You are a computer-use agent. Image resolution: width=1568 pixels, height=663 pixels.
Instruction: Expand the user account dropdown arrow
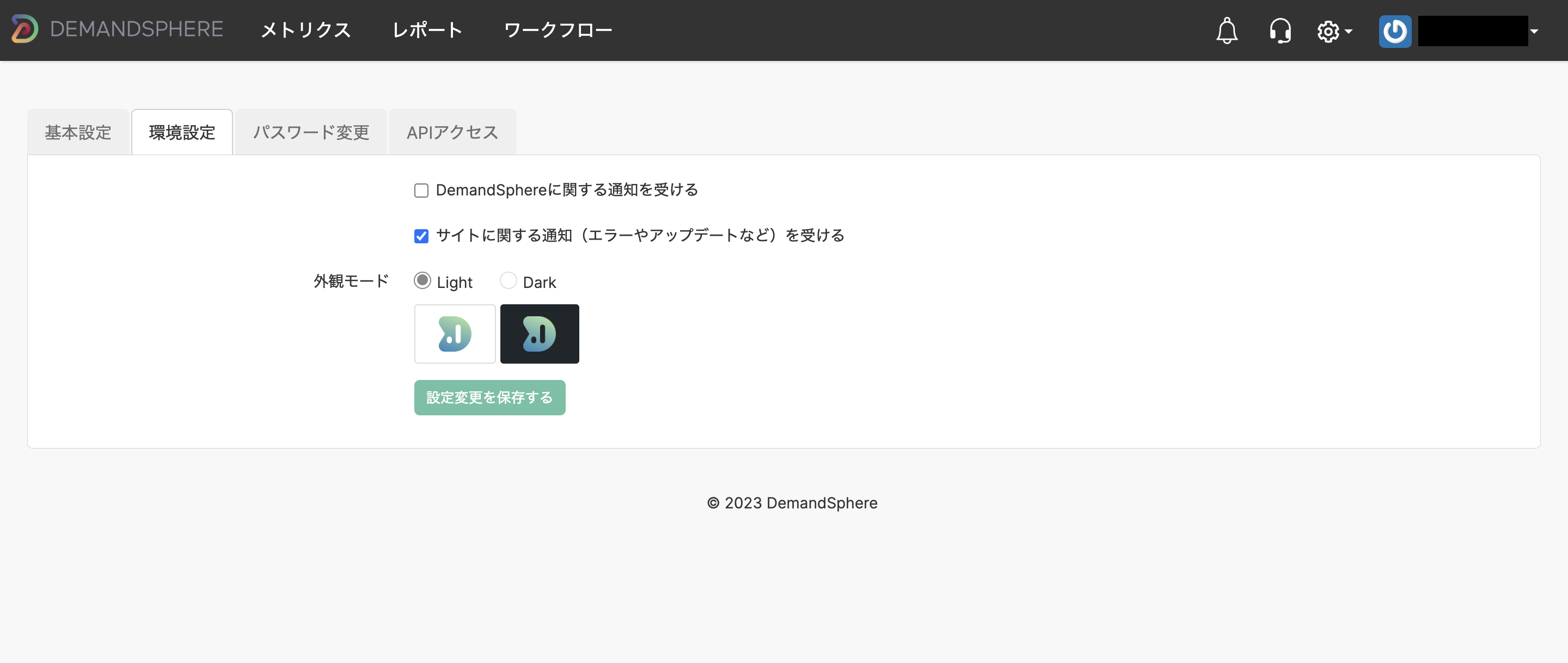(1534, 32)
